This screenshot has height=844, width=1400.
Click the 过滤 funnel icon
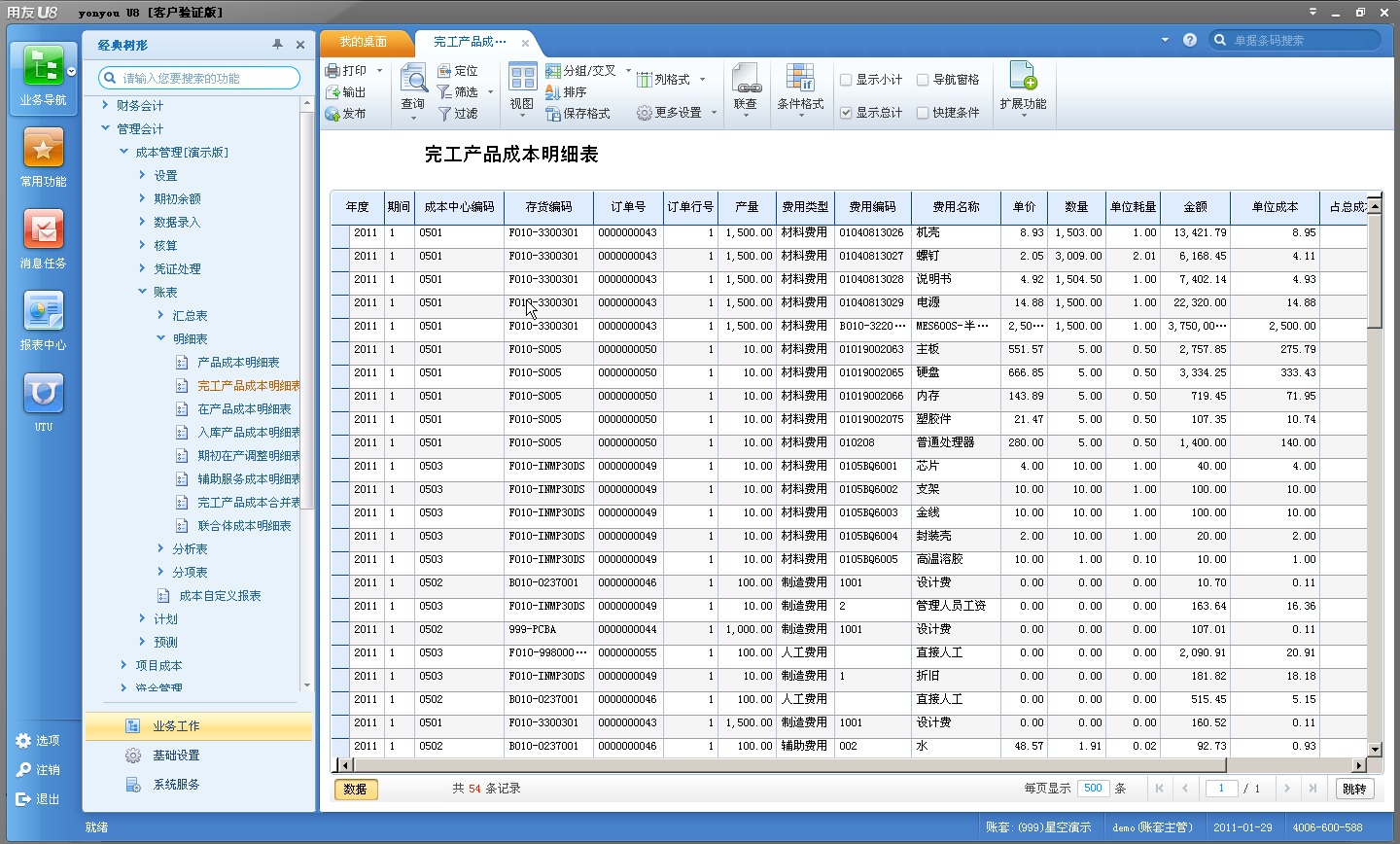(444, 114)
